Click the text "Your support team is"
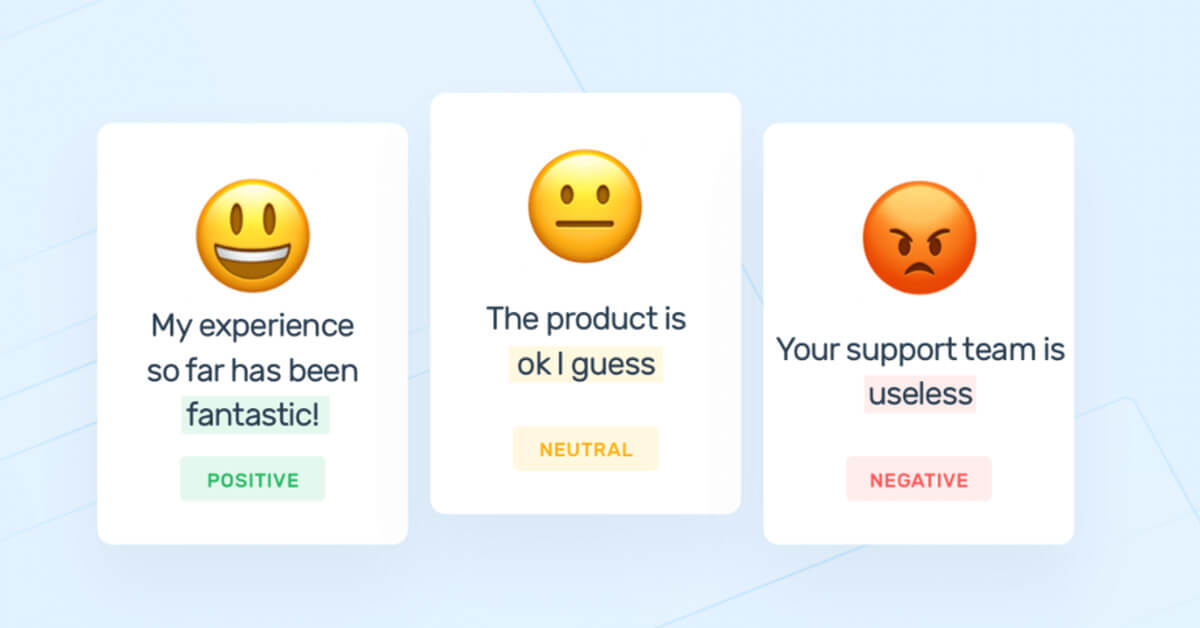 (921, 350)
